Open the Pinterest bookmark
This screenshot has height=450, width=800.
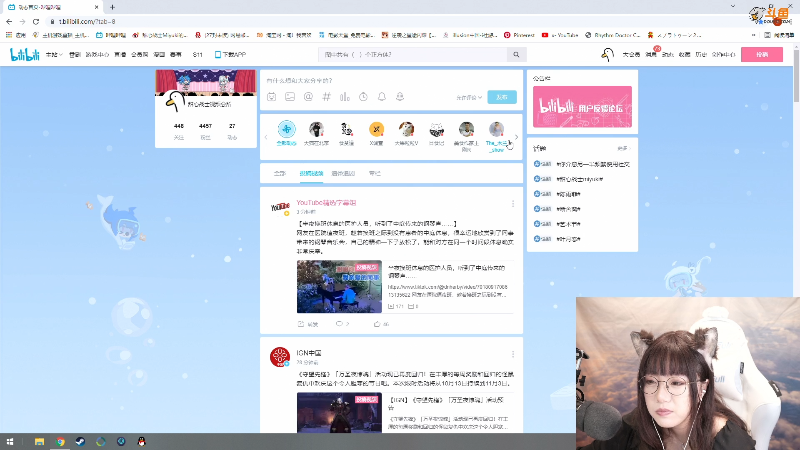pyautogui.click(x=519, y=35)
